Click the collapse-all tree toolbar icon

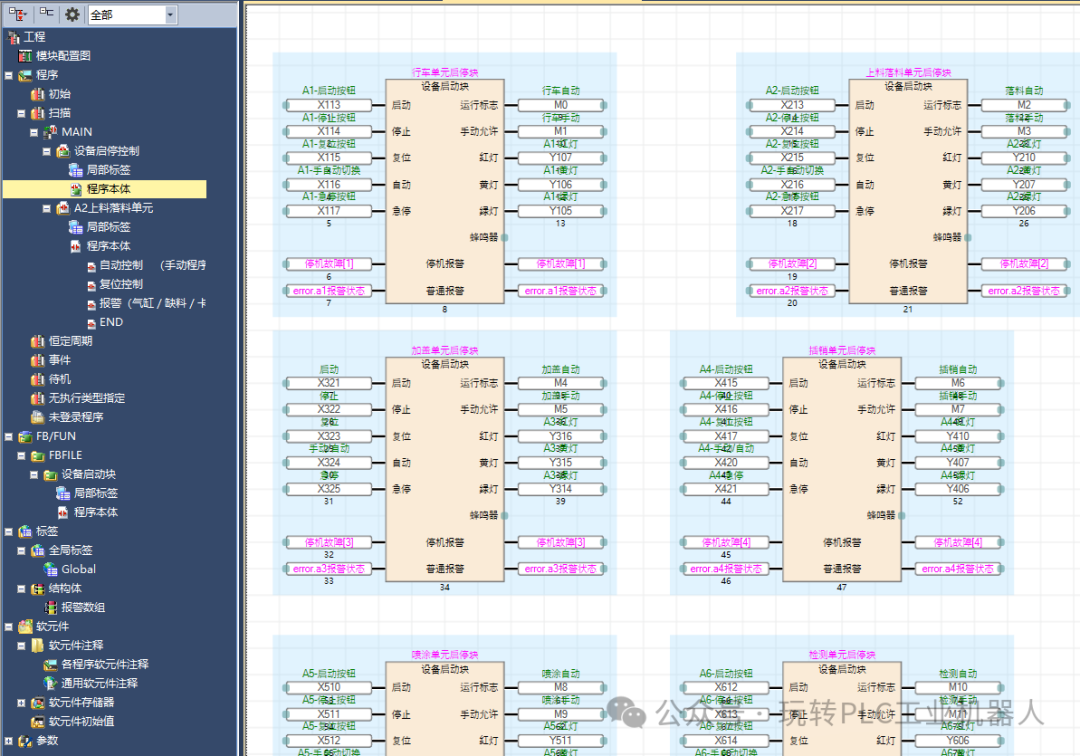[x=46, y=13]
